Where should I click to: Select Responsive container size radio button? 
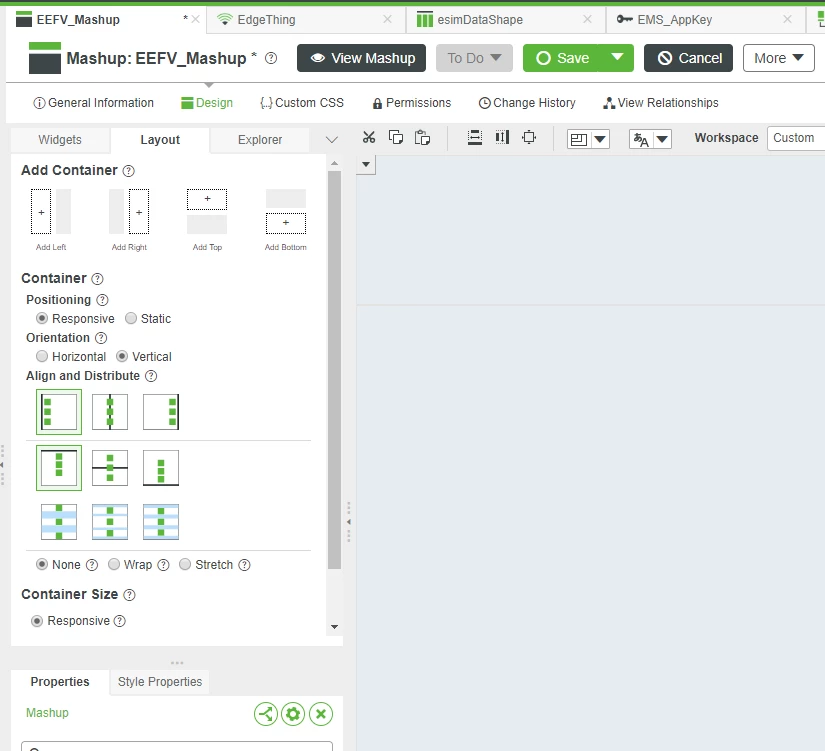click(37, 621)
